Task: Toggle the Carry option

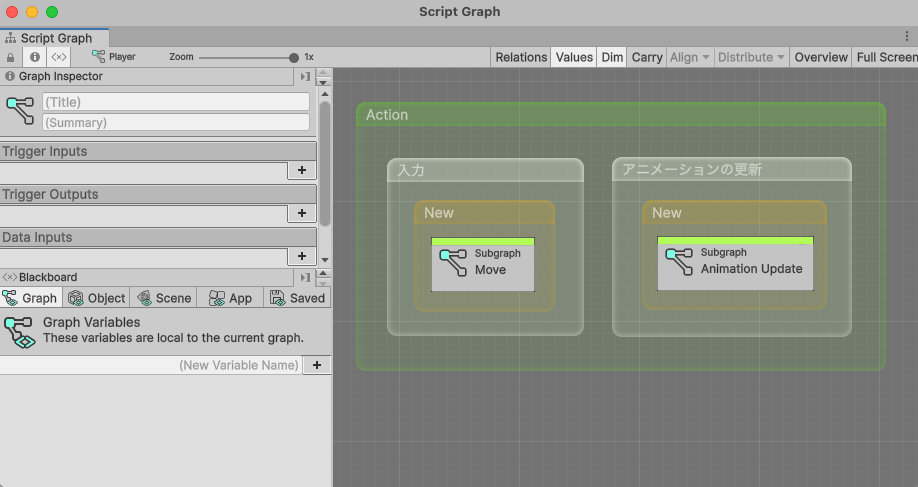Action: [x=646, y=57]
